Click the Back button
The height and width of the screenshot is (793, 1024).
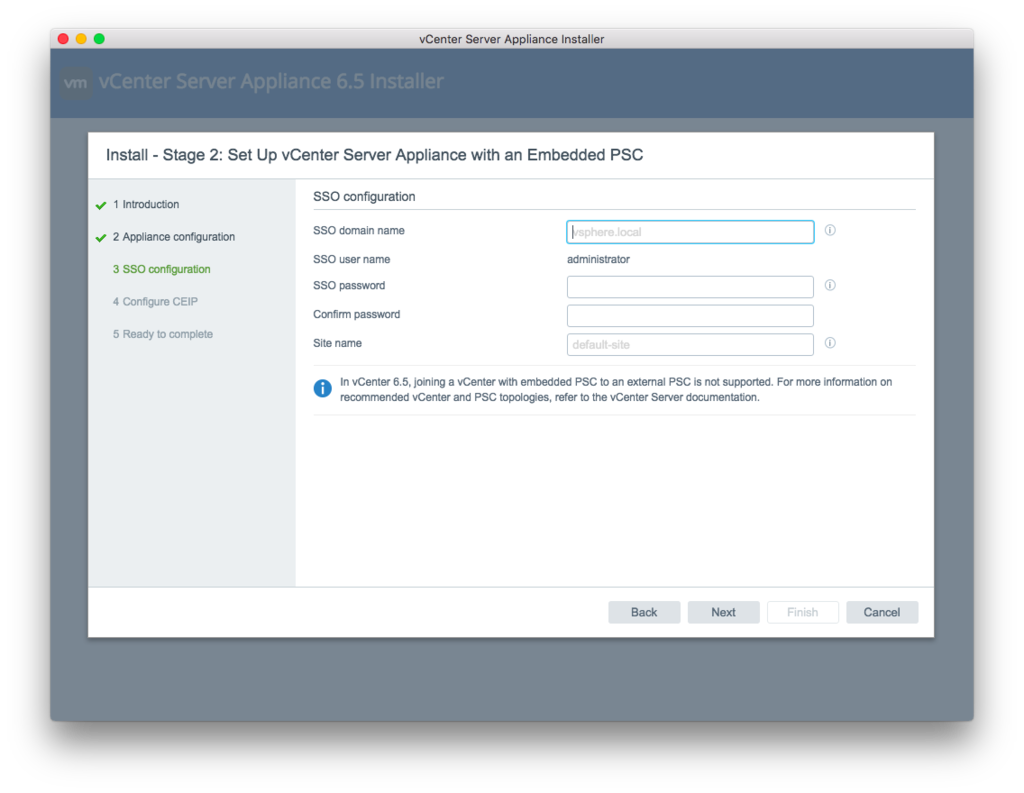pos(644,612)
